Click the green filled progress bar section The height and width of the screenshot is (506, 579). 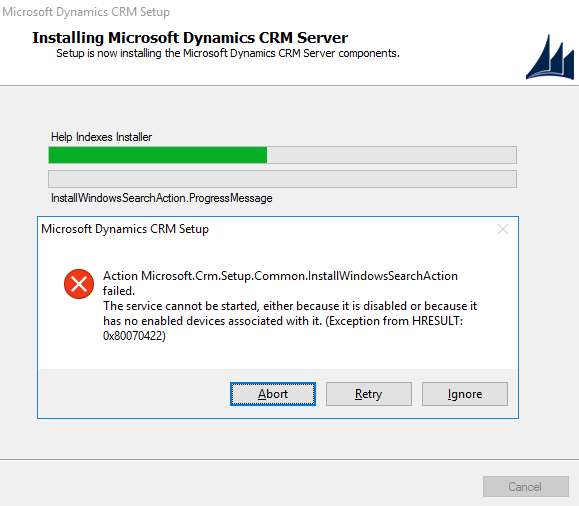point(158,155)
